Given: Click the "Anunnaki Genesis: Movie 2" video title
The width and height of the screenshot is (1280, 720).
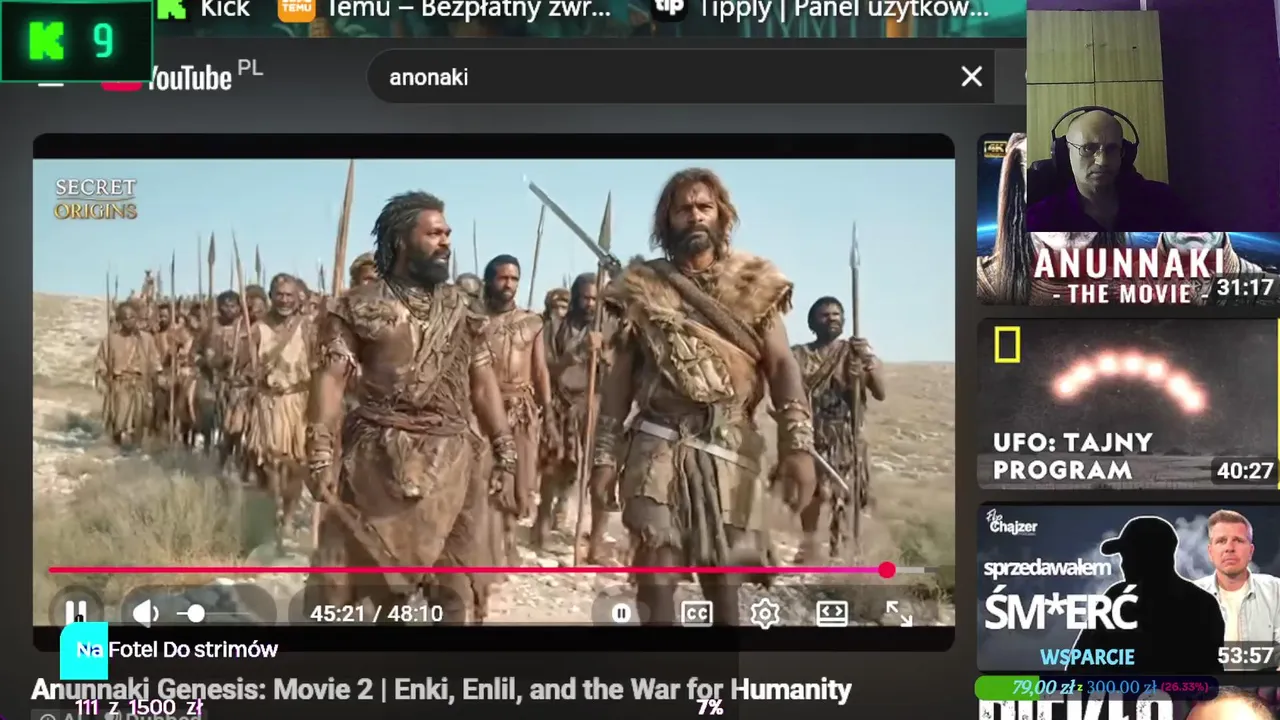Looking at the screenshot, I should (441, 689).
